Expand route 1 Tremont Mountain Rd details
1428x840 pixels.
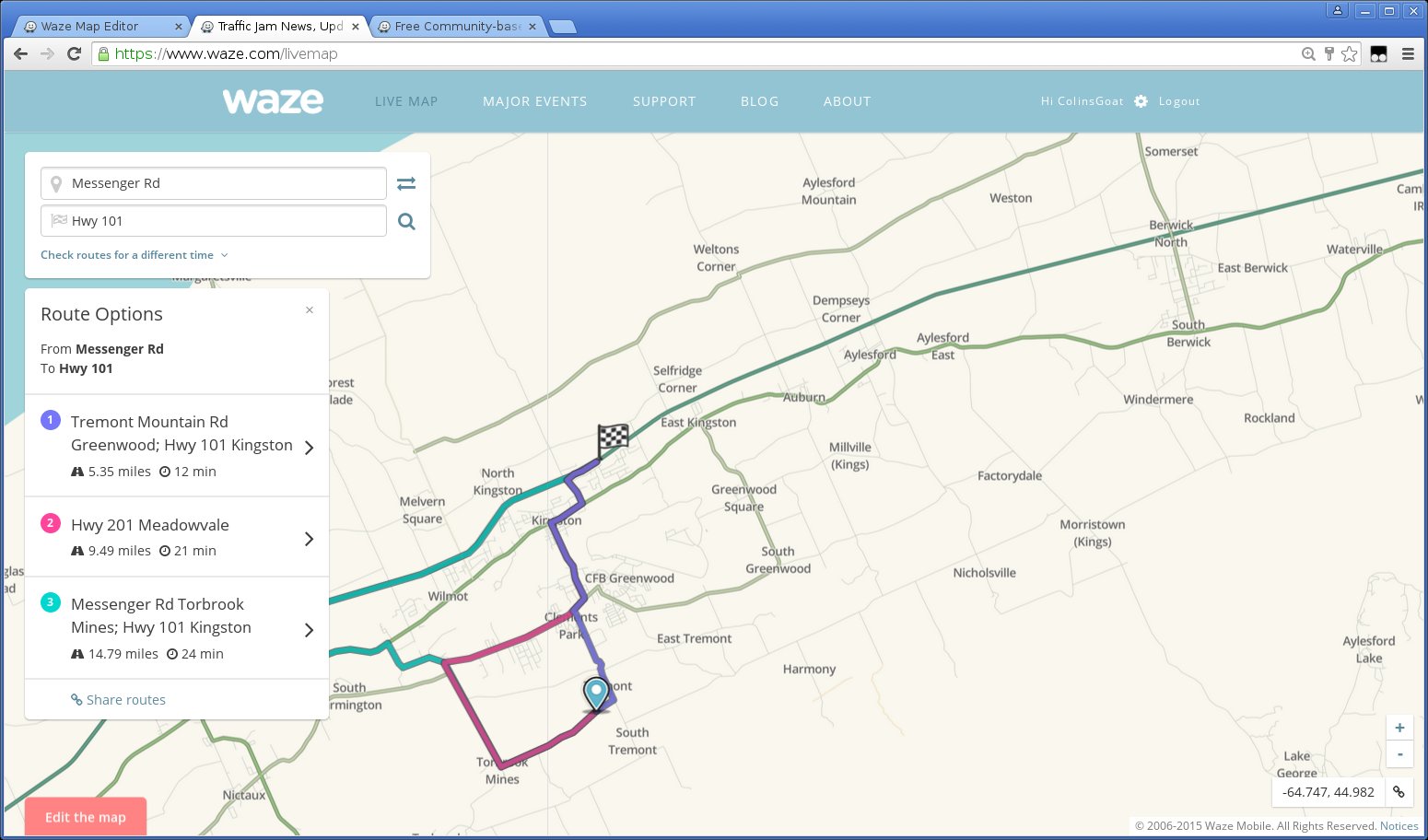pyautogui.click(x=309, y=447)
